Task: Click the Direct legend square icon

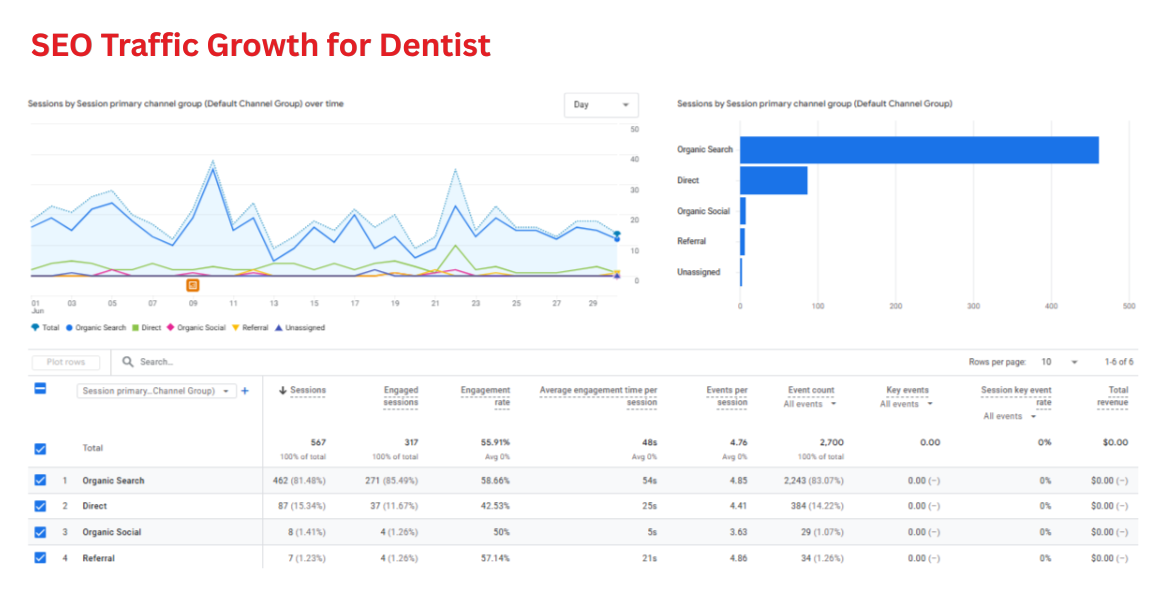Action: pos(135,327)
